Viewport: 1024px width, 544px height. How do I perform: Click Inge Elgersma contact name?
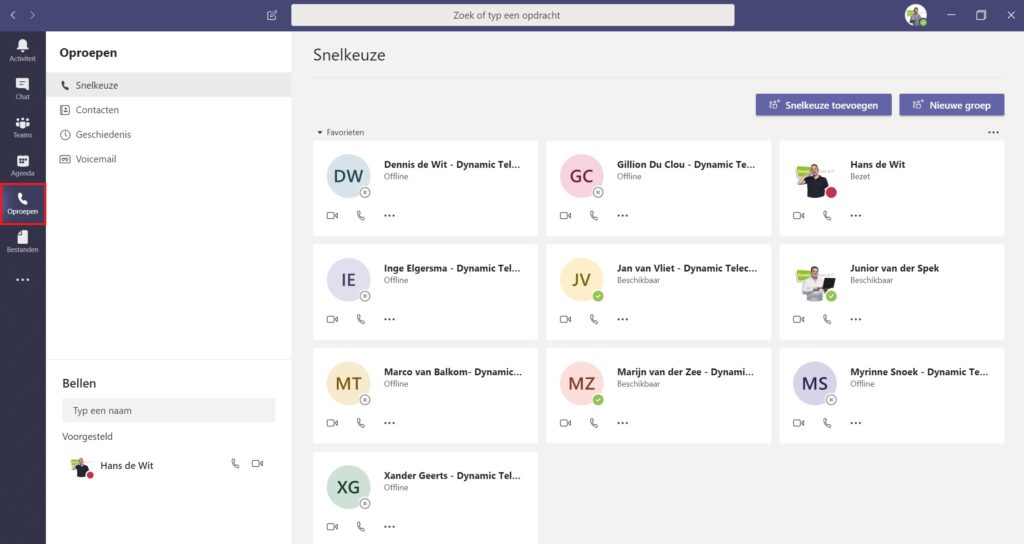click(x=452, y=268)
